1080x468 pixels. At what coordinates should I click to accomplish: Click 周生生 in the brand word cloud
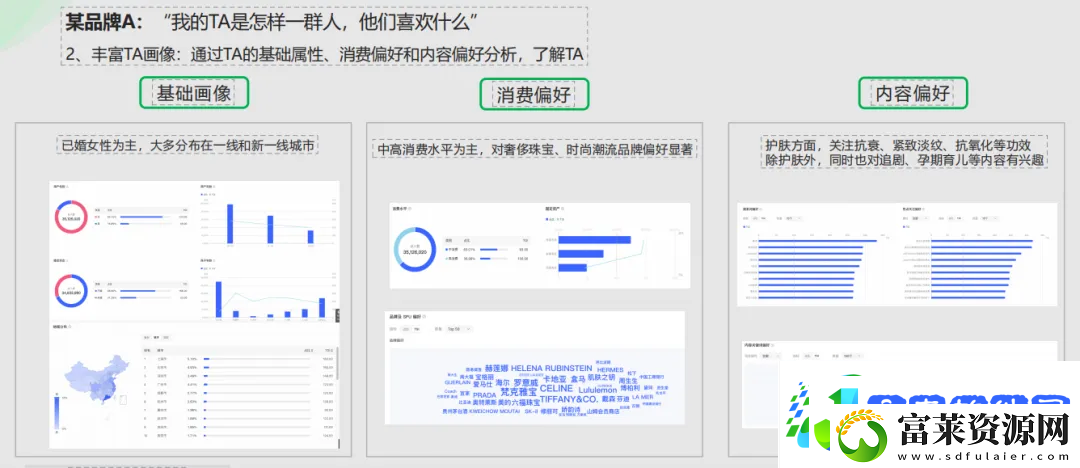click(x=630, y=380)
